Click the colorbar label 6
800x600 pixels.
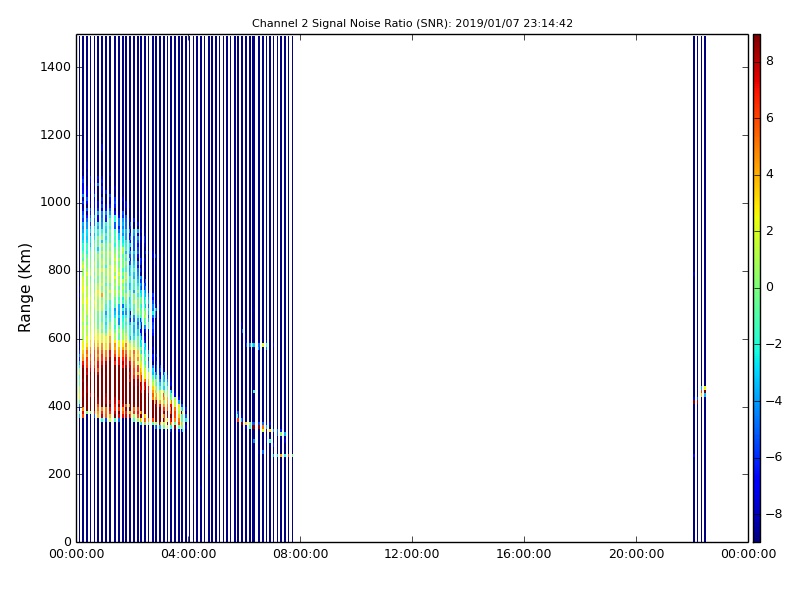coord(770,118)
